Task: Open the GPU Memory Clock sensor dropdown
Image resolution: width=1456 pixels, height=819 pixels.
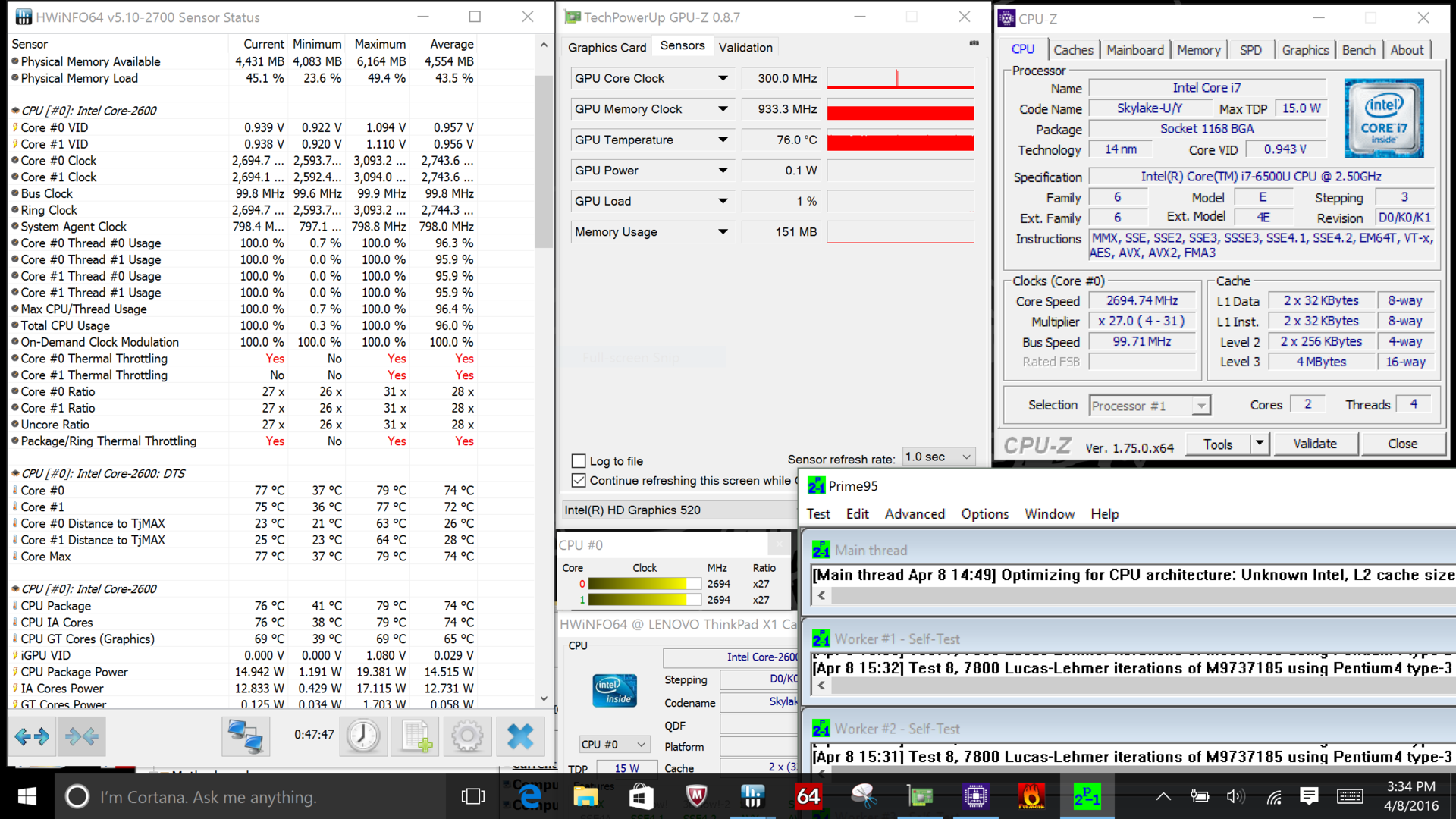Action: 723,109
